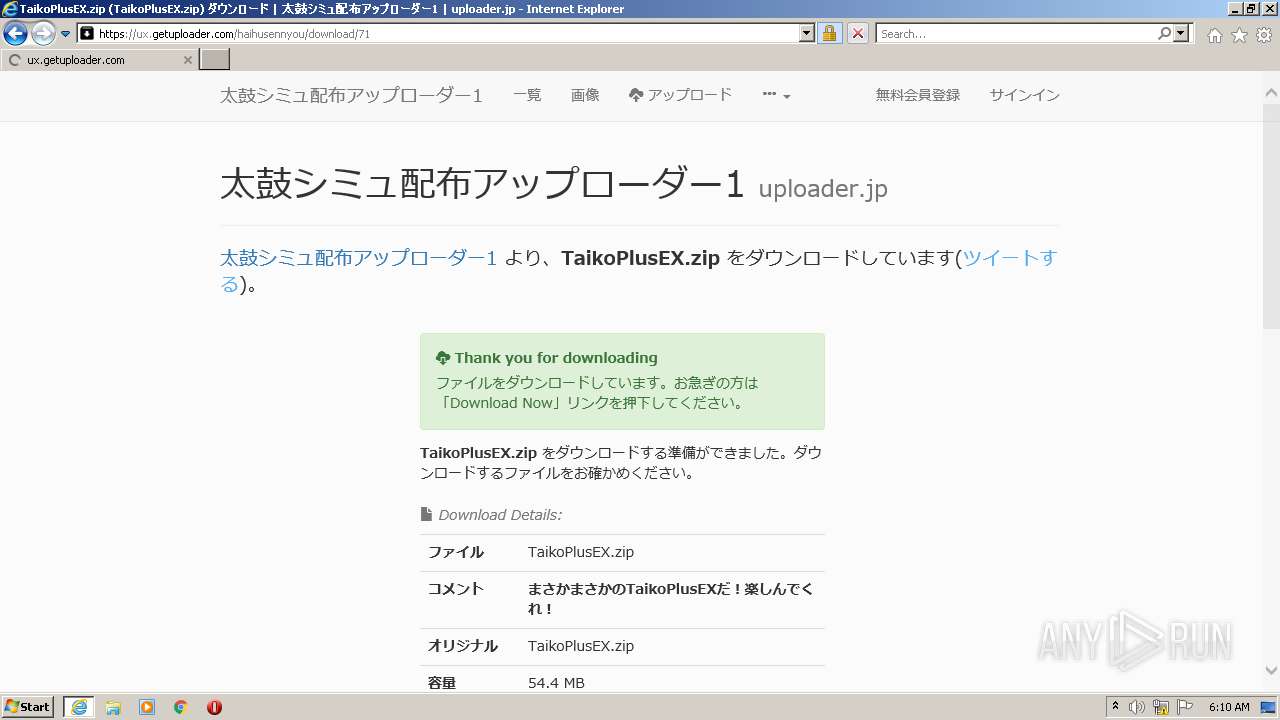Click the browser Forward arrow button
The image size is (1280, 720).
43,34
